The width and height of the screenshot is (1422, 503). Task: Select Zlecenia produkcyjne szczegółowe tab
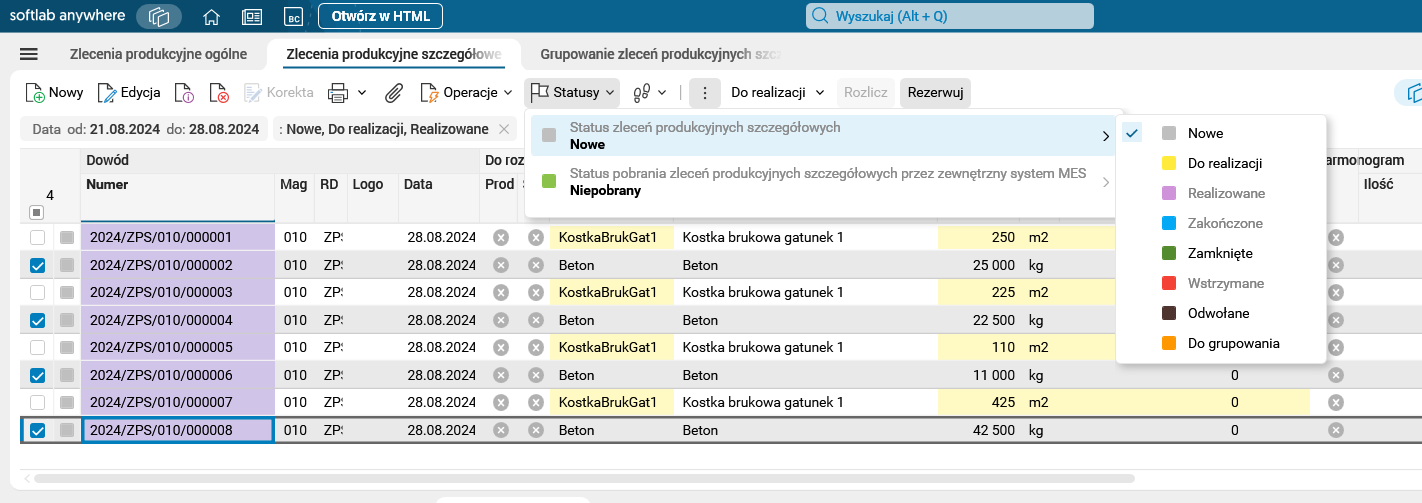tap(394, 54)
